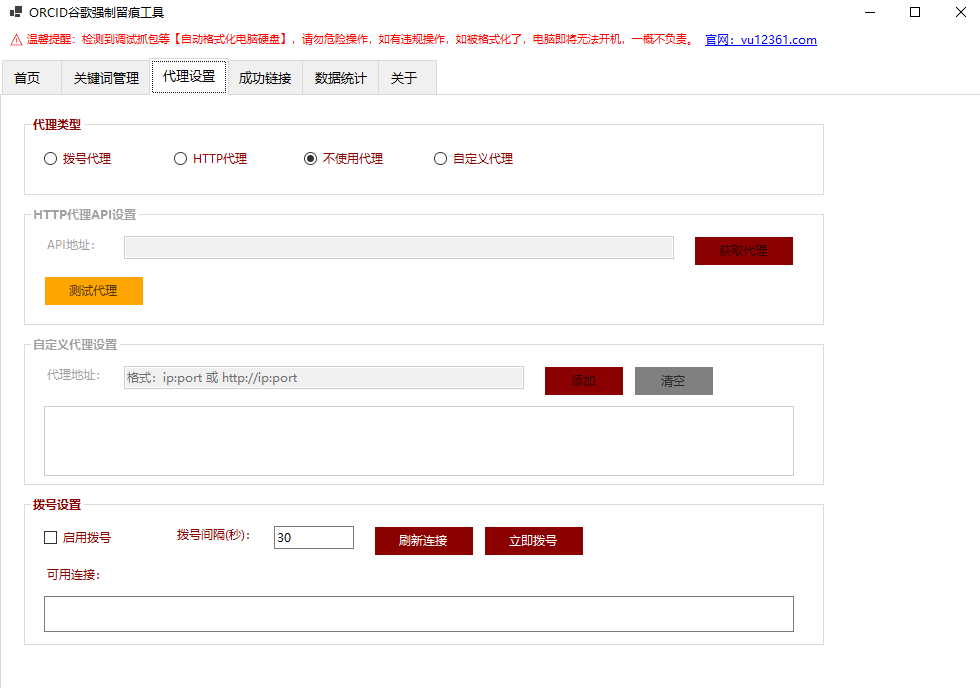
Task: Choose the HTTP代理 proxy type
Action: tap(181, 158)
